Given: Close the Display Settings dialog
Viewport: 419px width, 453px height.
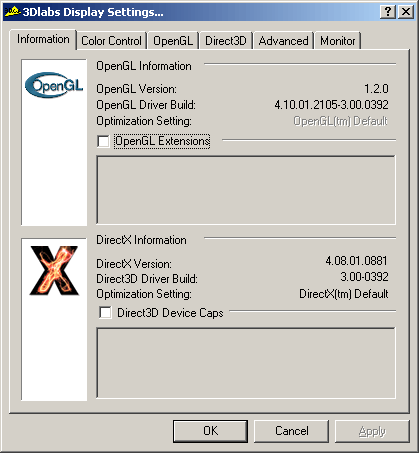Looking at the screenshot, I should 406,12.
